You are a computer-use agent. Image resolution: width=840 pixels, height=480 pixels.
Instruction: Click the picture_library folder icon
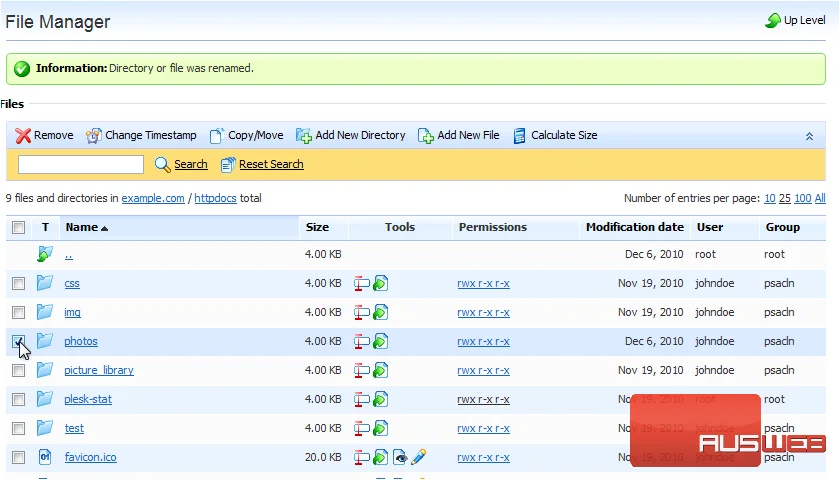(45, 370)
